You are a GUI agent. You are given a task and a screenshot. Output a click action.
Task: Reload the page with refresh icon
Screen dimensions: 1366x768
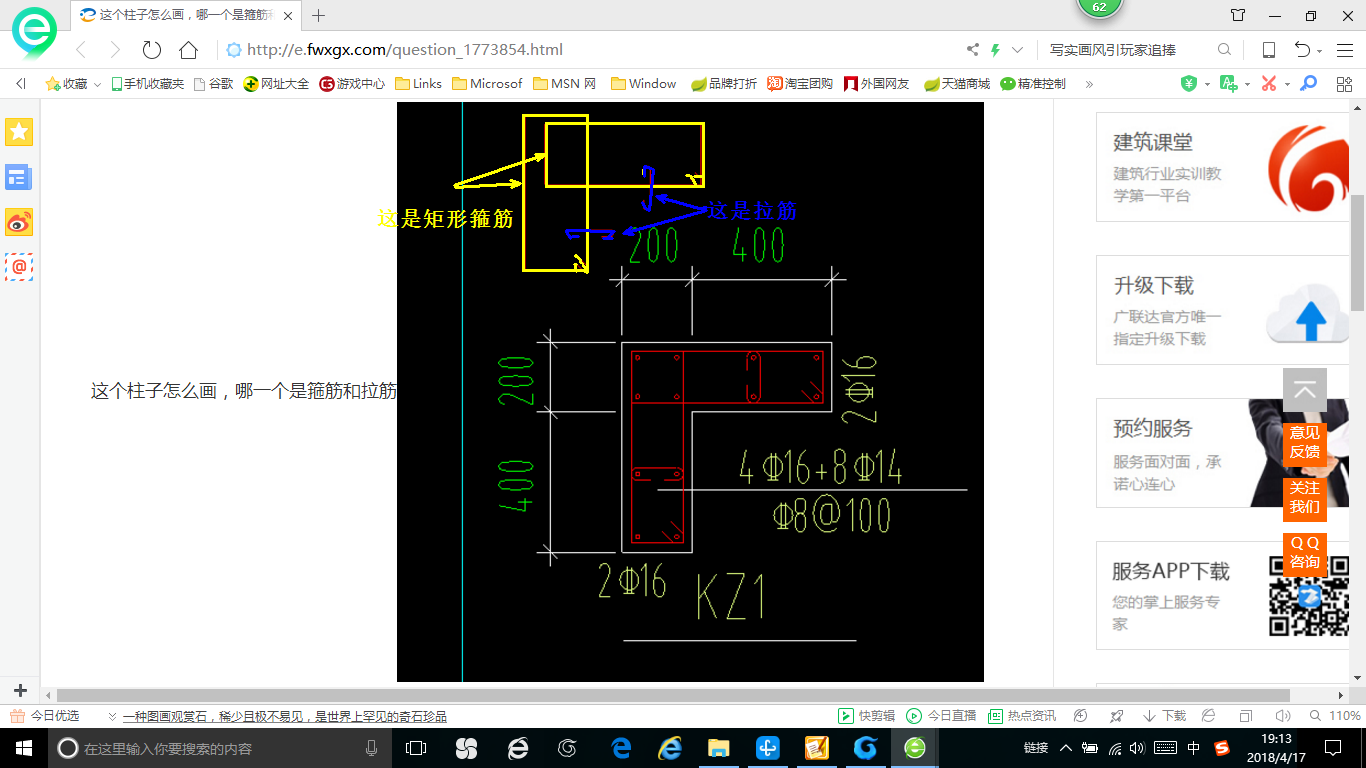pyautogui.click(x=152, y=50)
